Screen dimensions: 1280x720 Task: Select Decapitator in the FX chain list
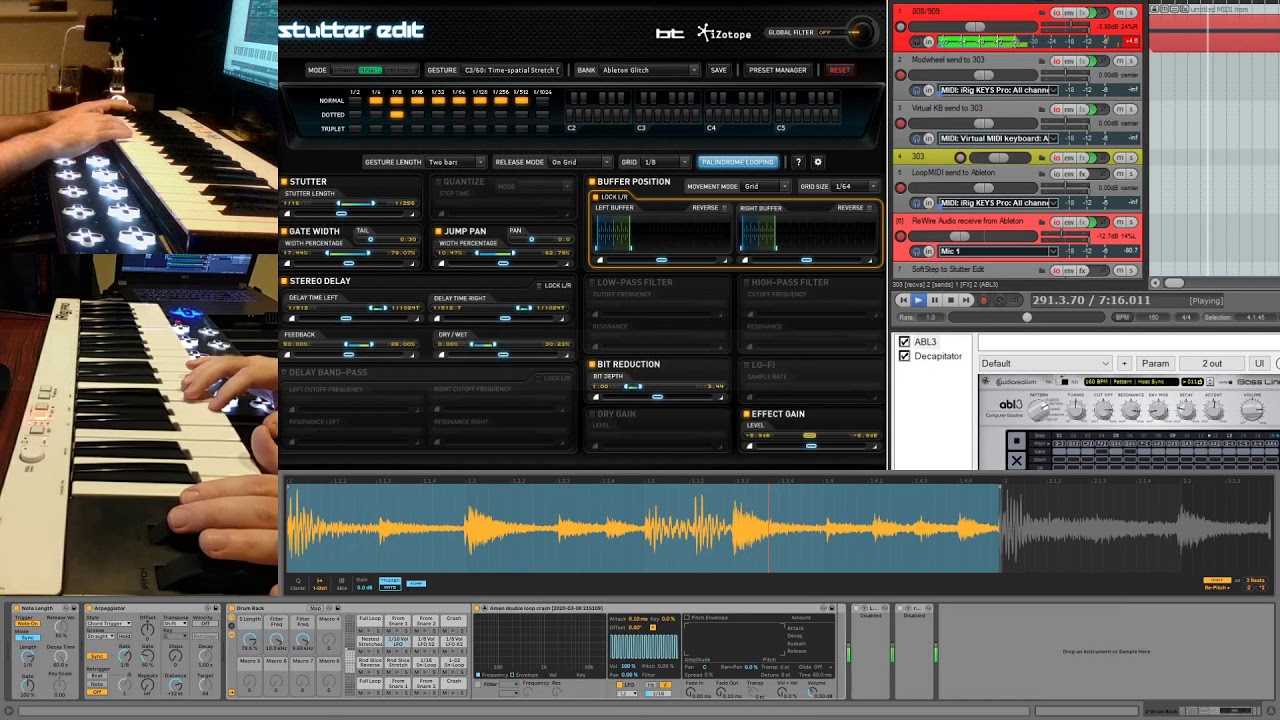click(938, 356)
